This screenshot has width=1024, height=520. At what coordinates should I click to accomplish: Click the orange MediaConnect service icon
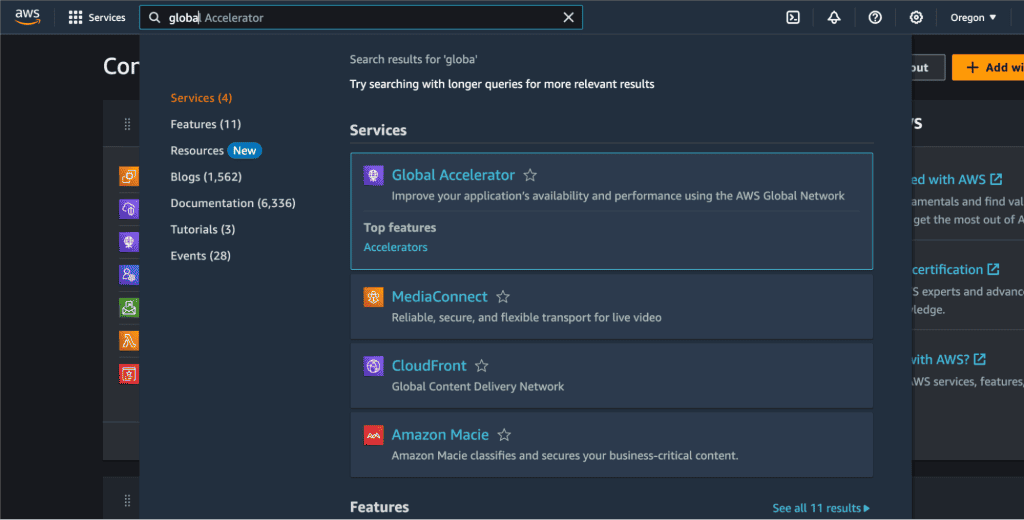[374, 297]
